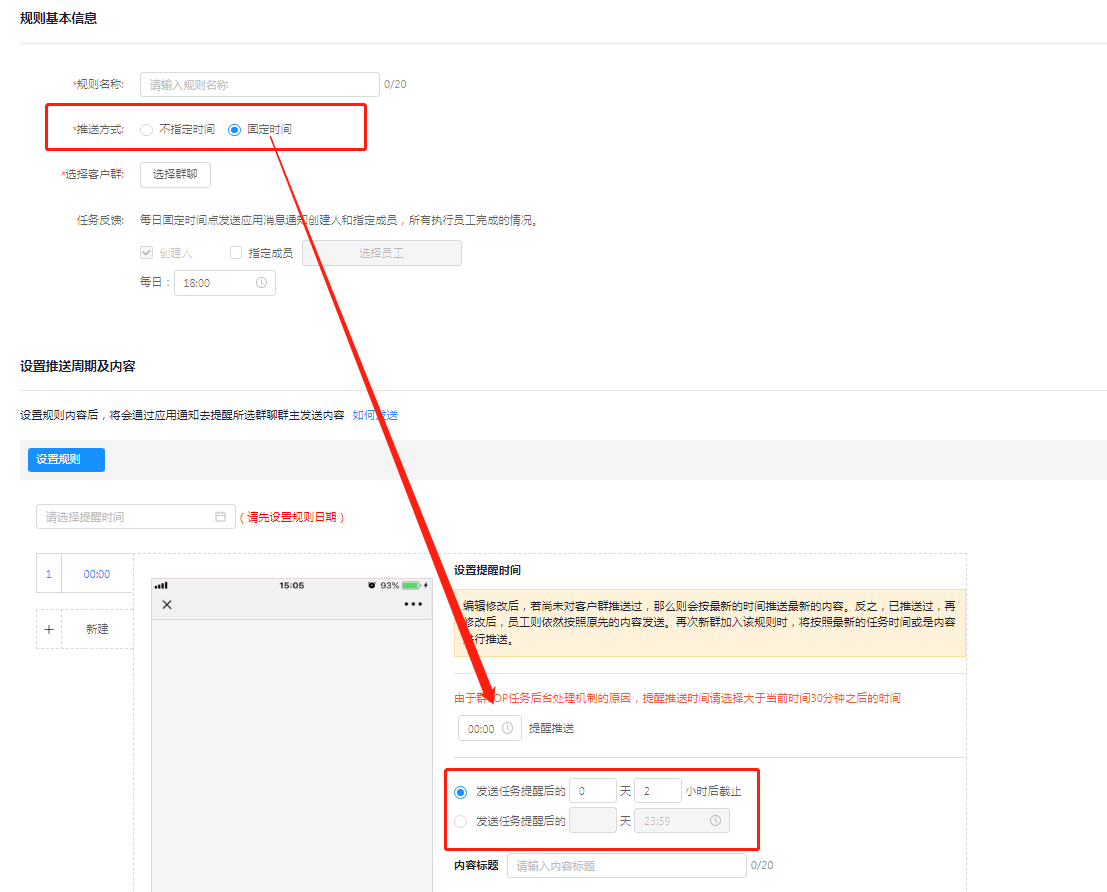1107x892 pixels.
Task: Click the 选择员工 button
Action: click(381, 253)
